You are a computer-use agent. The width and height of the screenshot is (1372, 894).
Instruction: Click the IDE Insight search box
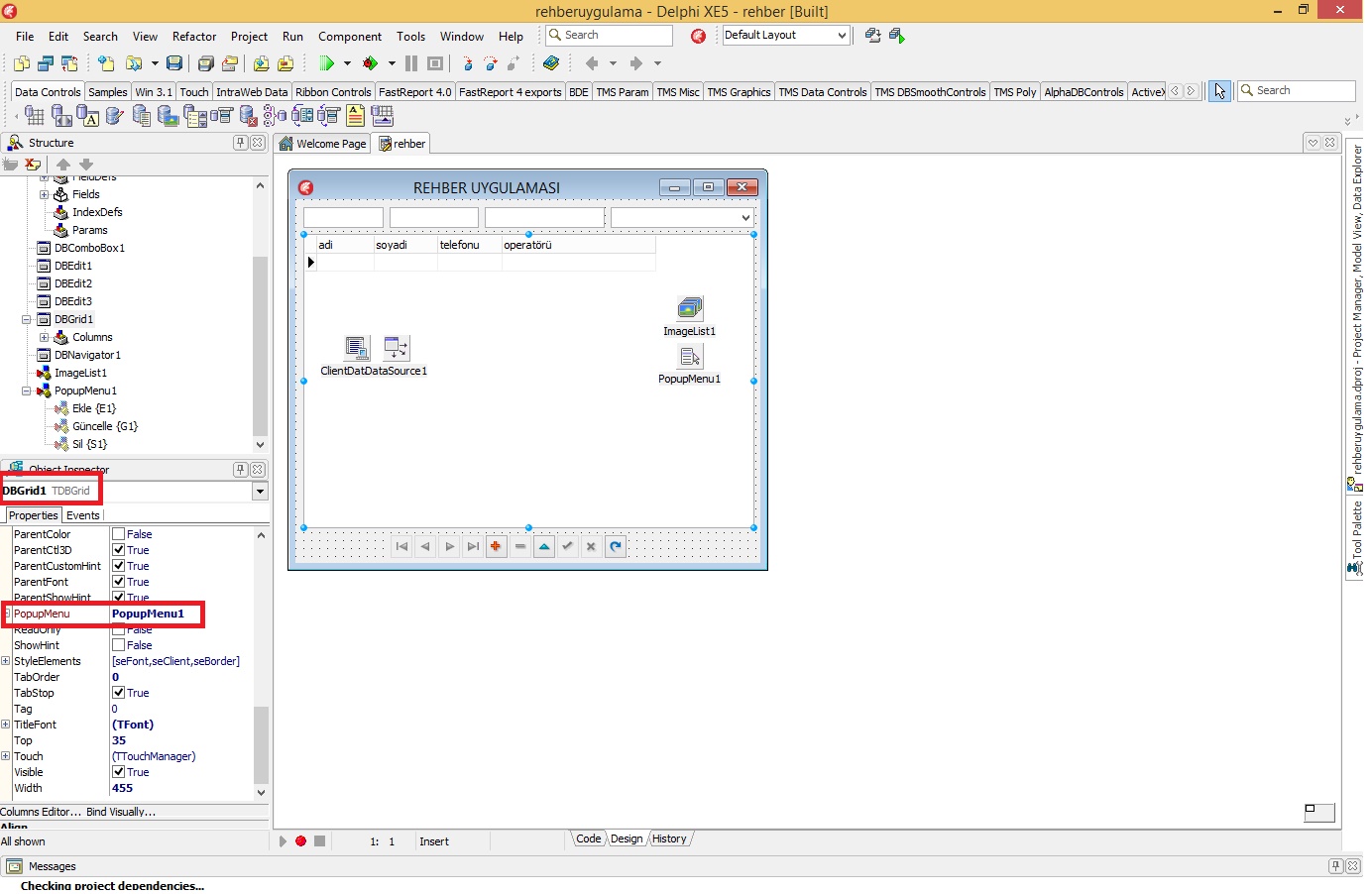(610, 36)
